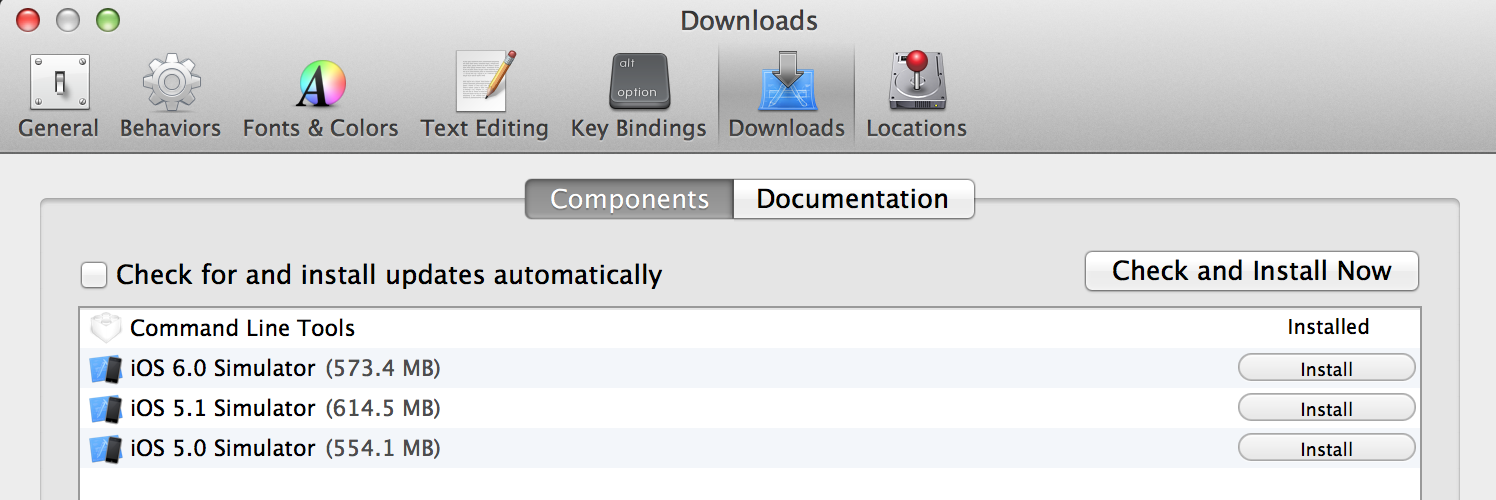Switch to the Components tab
The image size is (1496, 500).
click(x=630, y=199)
